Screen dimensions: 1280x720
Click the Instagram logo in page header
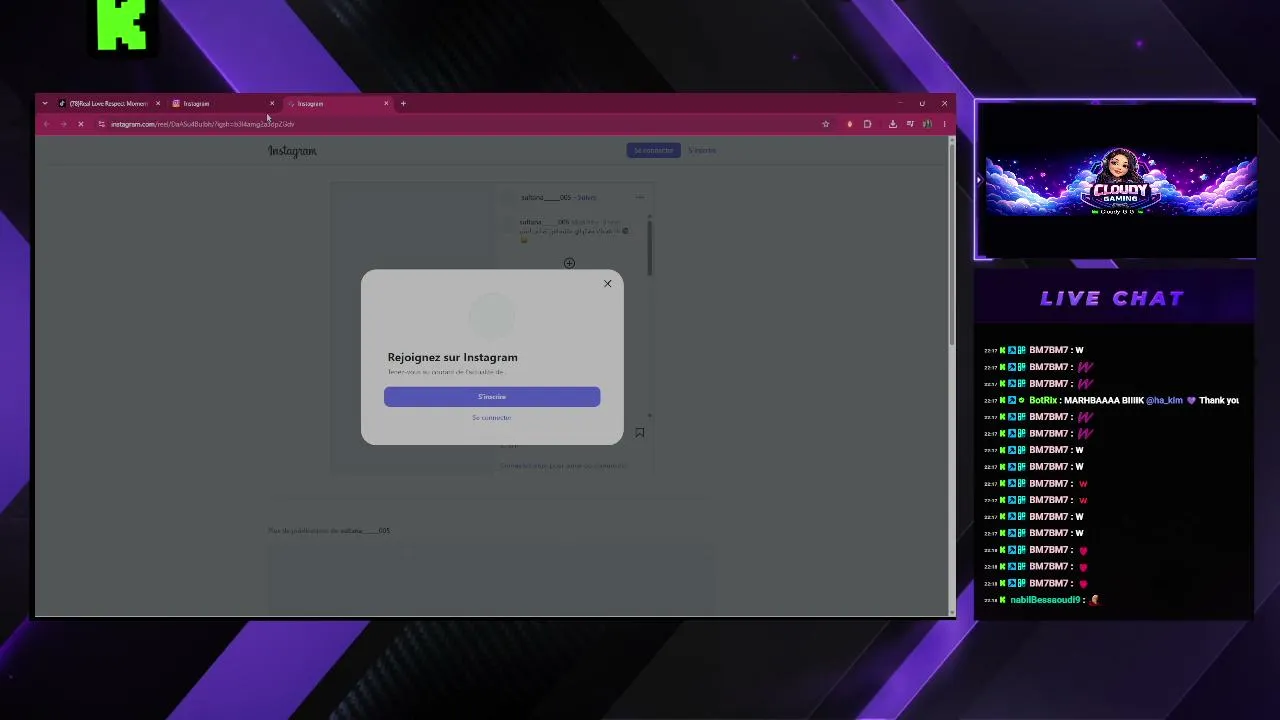pyautogui.click(x=292, y=151)
